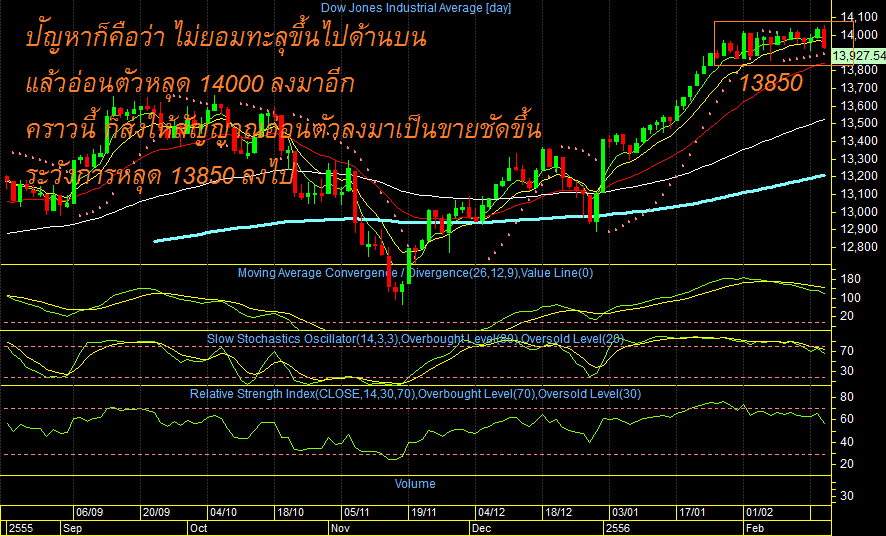Click the 20 value on RSI axis

(847, 464)
